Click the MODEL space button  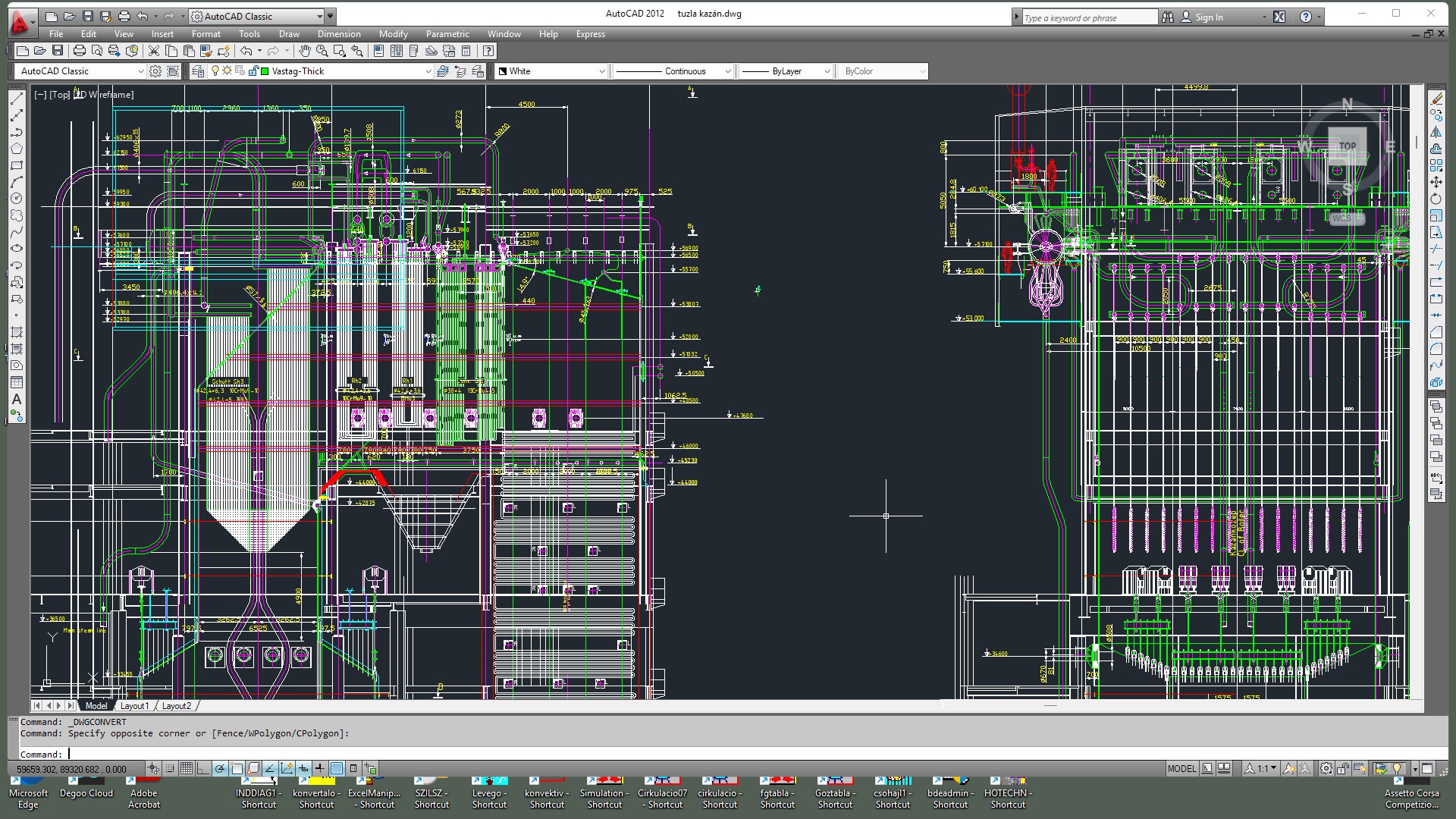pyautogui.click(x=1181, y=769)
